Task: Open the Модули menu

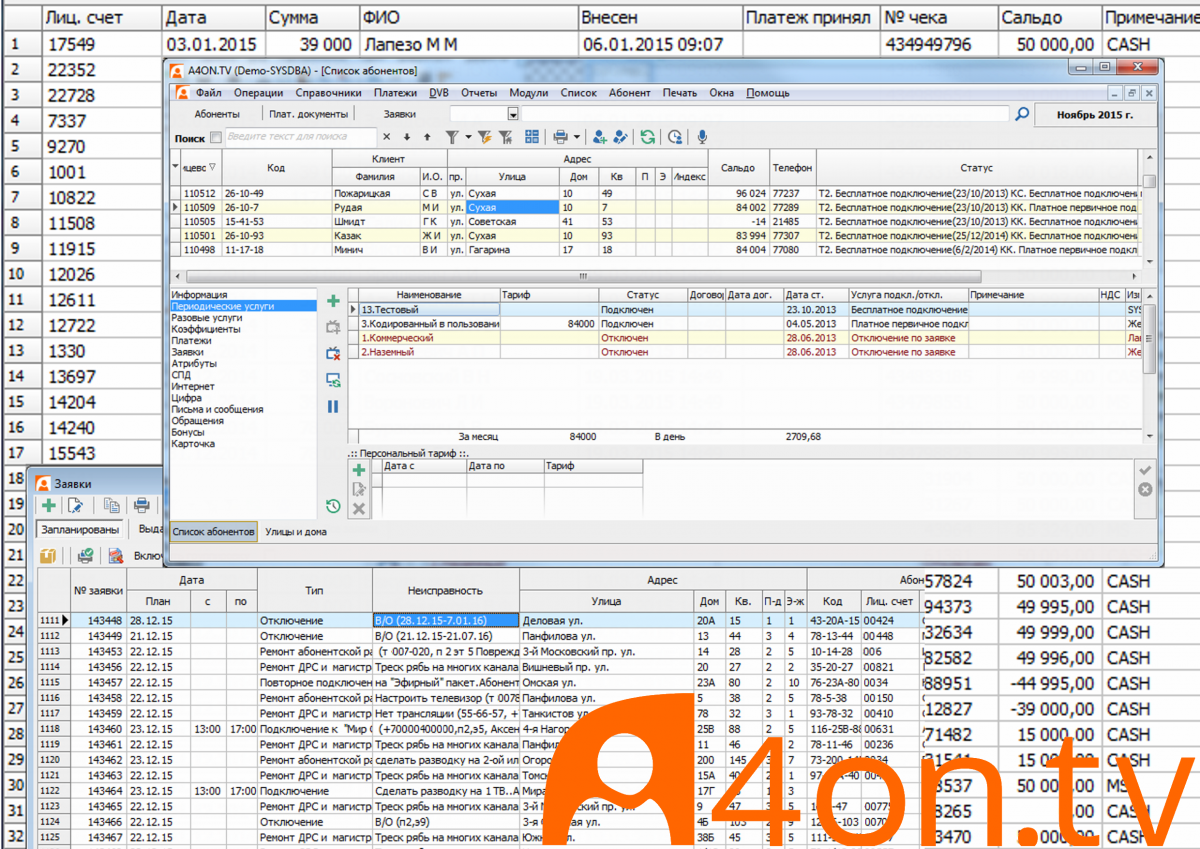Action: pyautogui.click(x=528, y=93)
